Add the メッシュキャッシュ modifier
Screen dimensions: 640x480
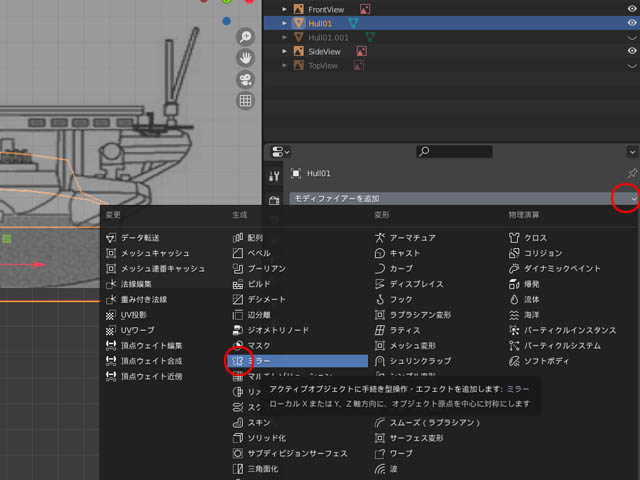tap(147, 253)
